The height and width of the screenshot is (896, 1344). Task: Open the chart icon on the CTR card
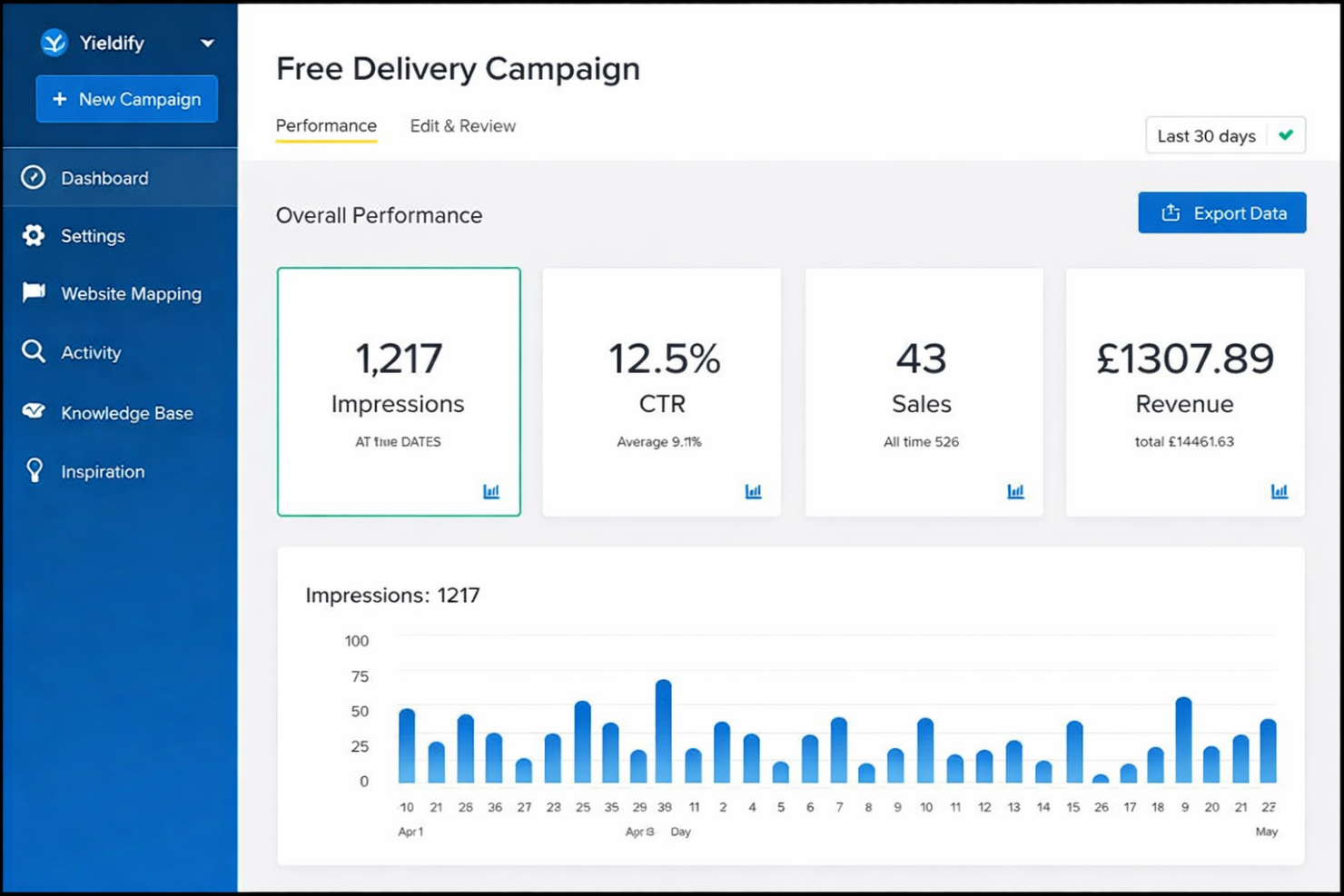point(753,491)
